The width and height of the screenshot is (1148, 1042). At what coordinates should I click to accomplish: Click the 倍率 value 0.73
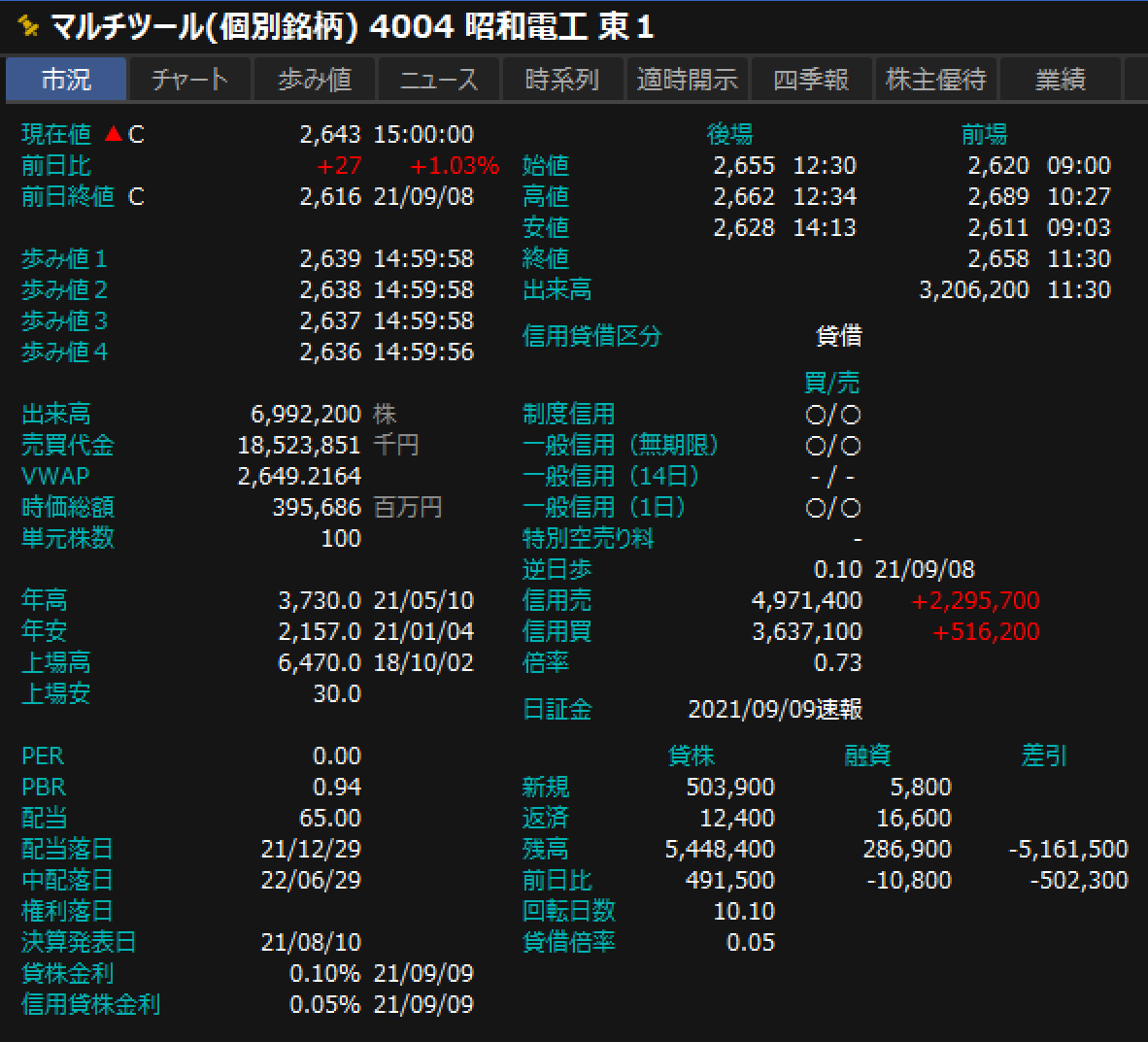click(x=838, y=662)
